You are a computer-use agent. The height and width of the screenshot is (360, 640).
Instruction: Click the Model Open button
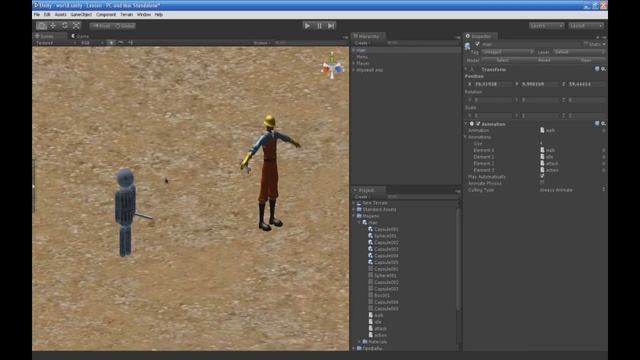coord(585,60)
